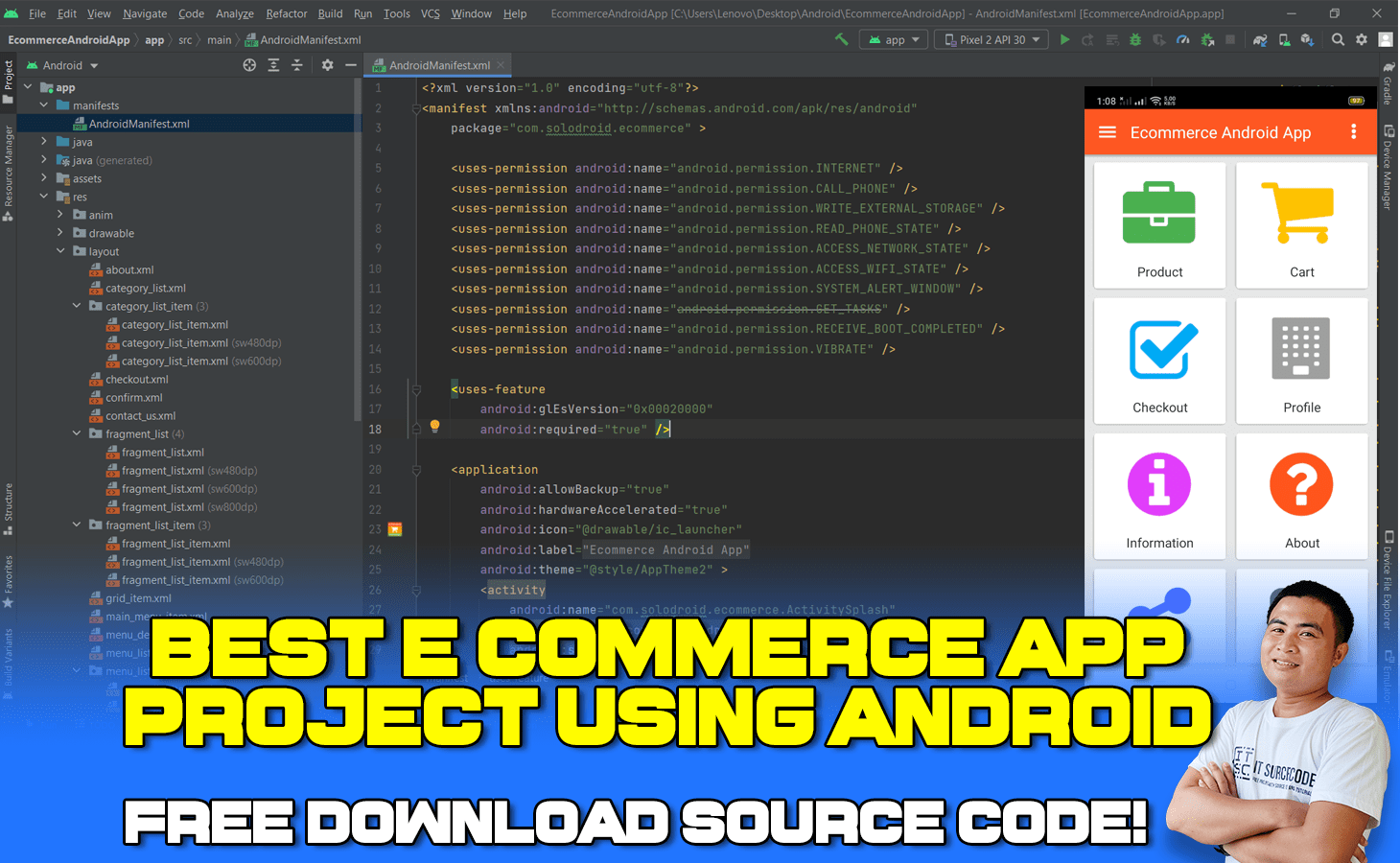
Task: Toggle the Resource Manager sidebar tab
Action: (8, 173)
